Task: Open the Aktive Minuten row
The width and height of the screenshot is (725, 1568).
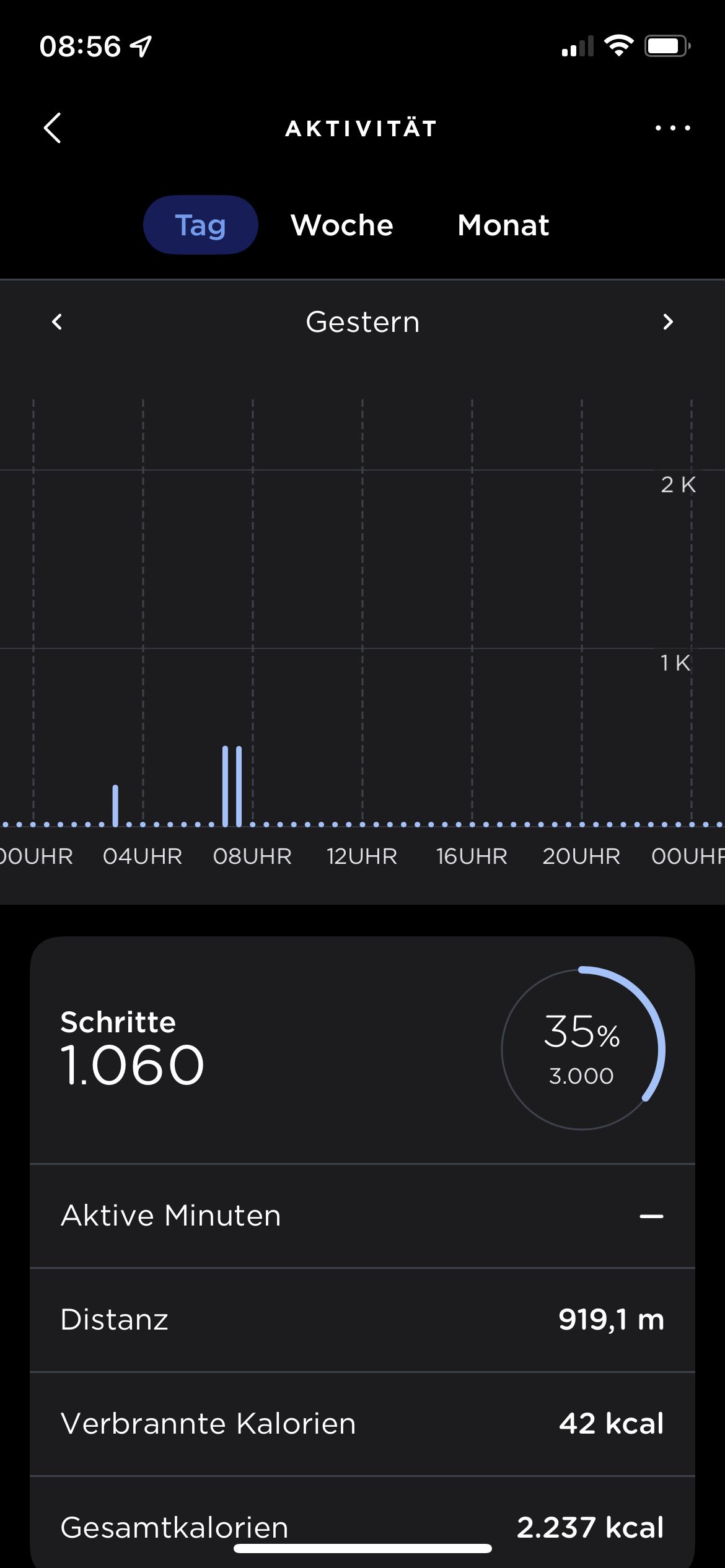Action: tap(362, 1216)
